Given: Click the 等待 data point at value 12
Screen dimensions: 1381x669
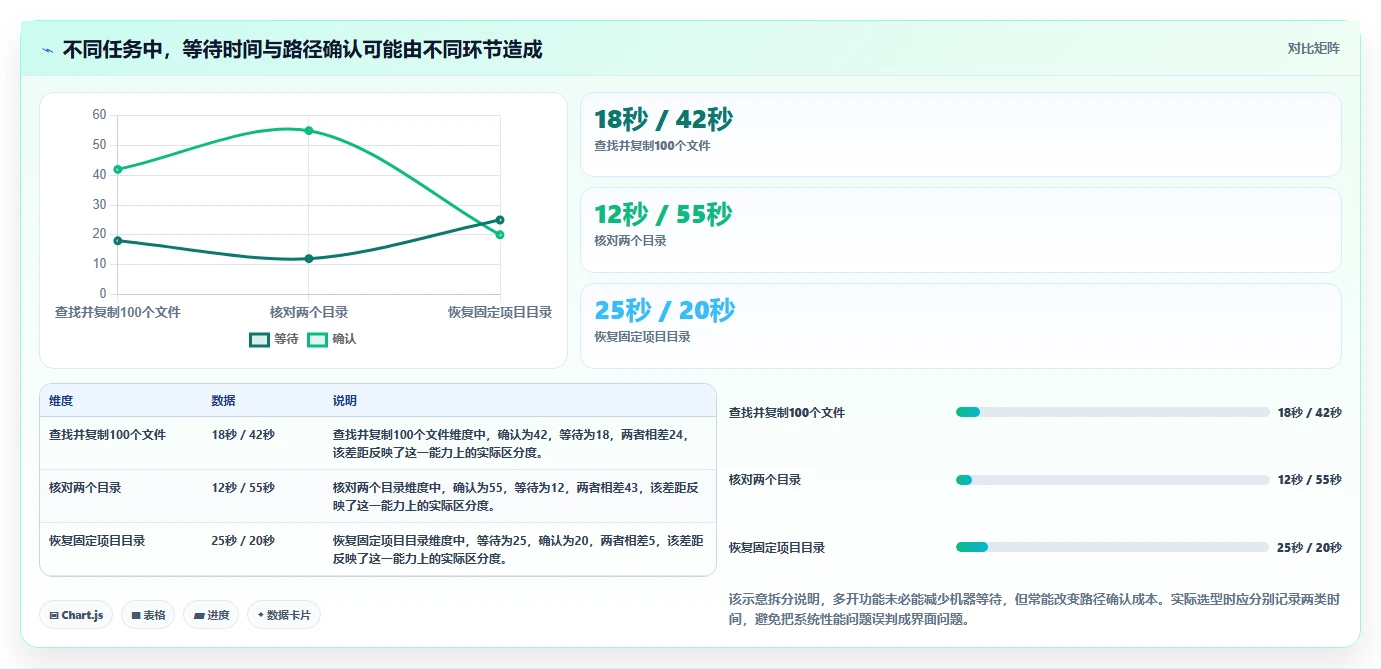Looking at the screenshot, I should coord(309,259).
